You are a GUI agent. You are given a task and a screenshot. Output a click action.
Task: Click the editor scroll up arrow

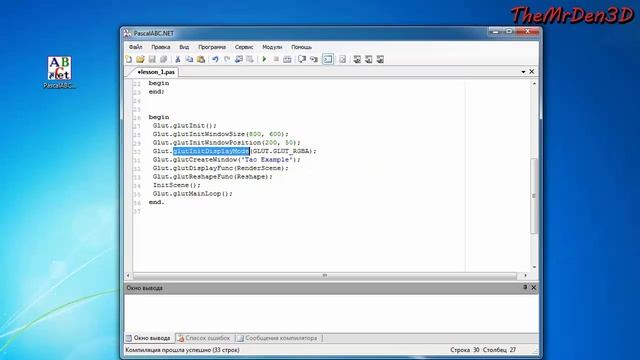pos(534,84)
